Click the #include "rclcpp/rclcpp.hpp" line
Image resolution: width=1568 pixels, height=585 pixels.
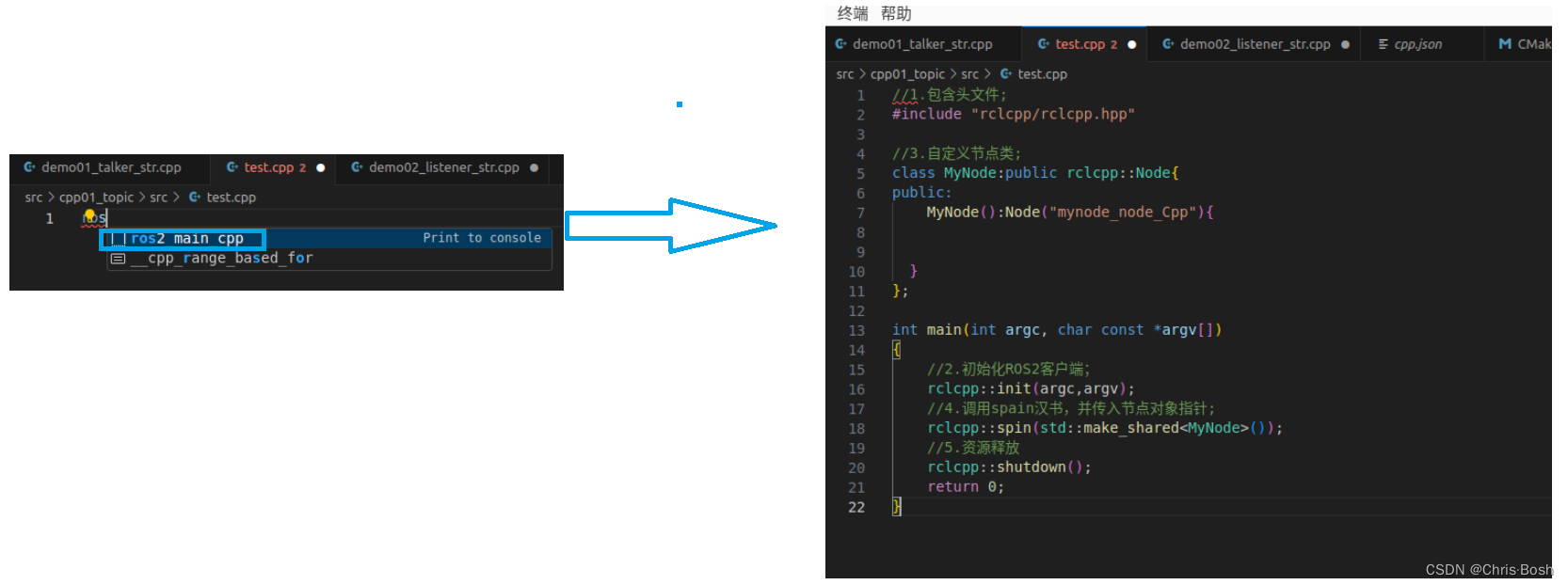pyautogui.click(x=1014, y=114)
